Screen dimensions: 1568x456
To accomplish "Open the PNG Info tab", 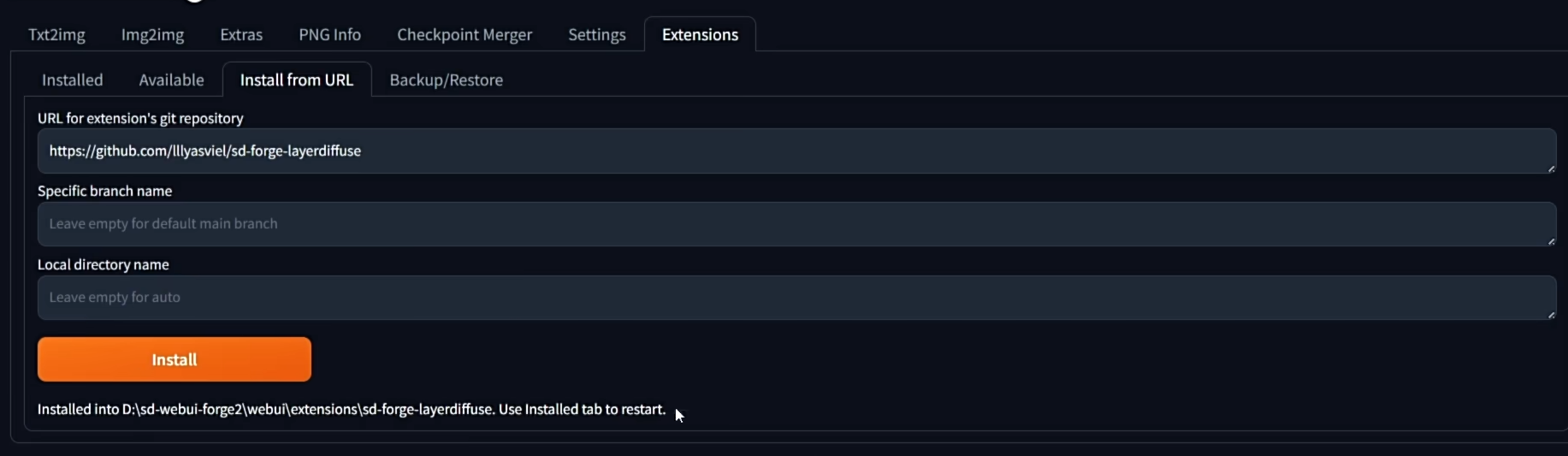I will click(x=329, y=35).
